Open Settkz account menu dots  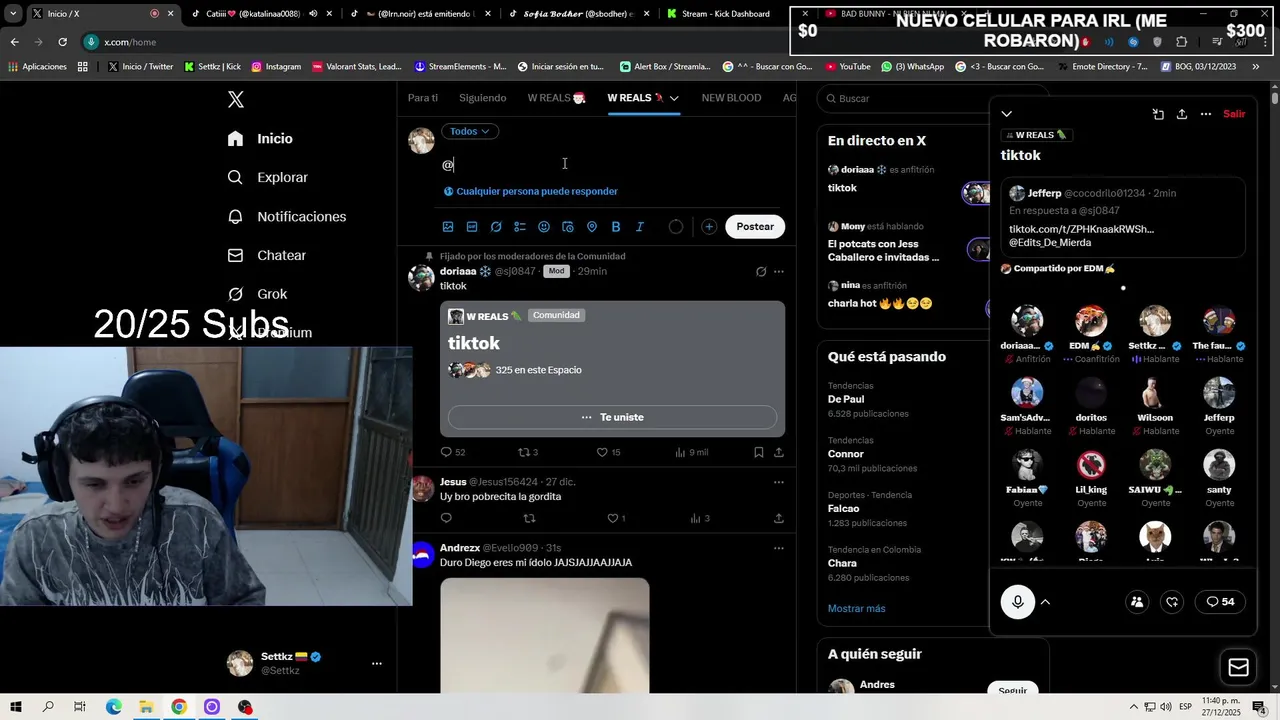pos(376,663)
